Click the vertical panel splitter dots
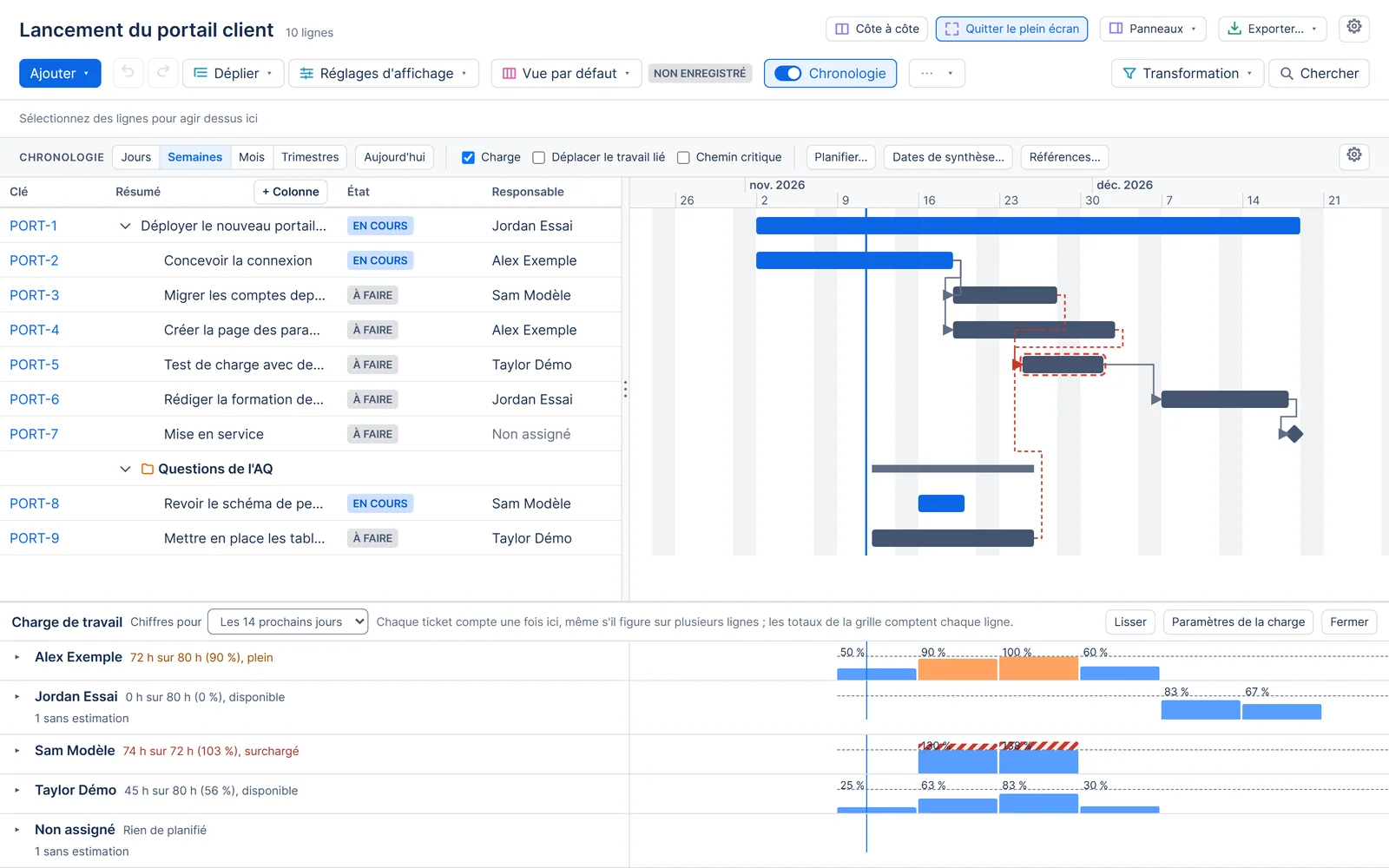The width and height of the screenshot is (1389, 868). point(625,389)
